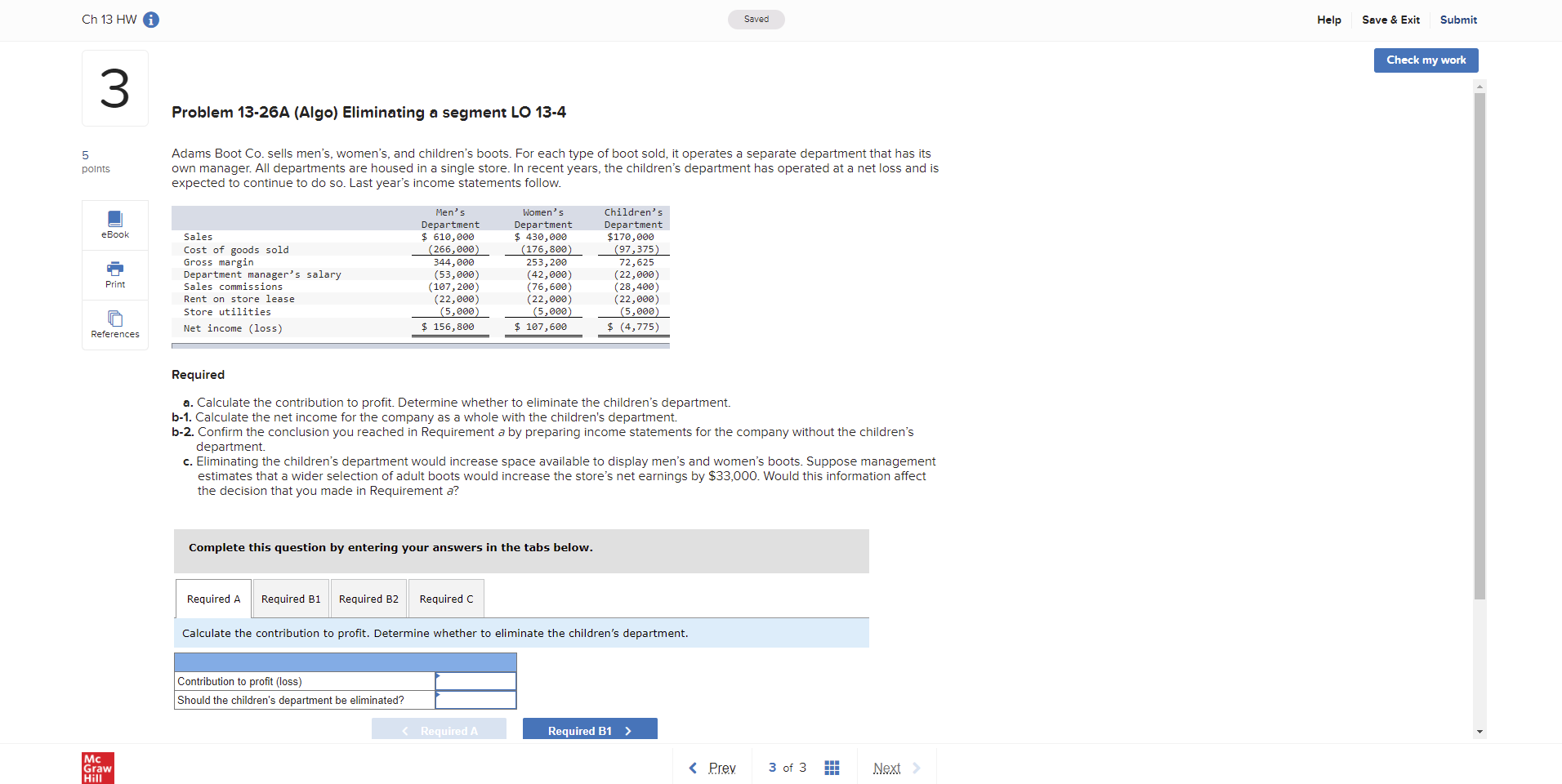Image resolution: width=1562 pixels, height=784 pixels.
Task: Click the scrollbar down arrow
Action: click(x=1479, y=732)
